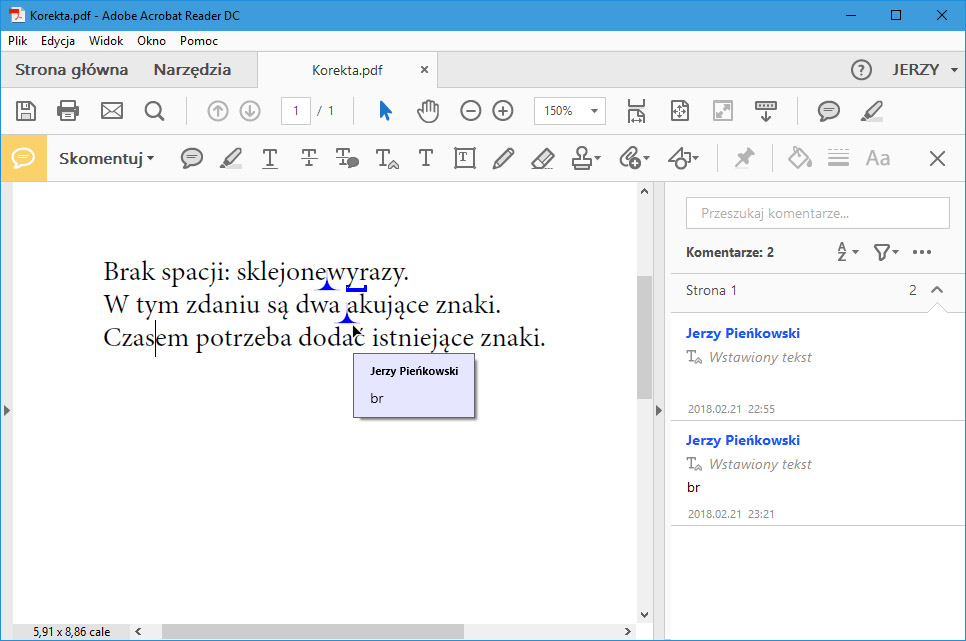
Task: Click the Save file icon
Action: tap(27, 111)
